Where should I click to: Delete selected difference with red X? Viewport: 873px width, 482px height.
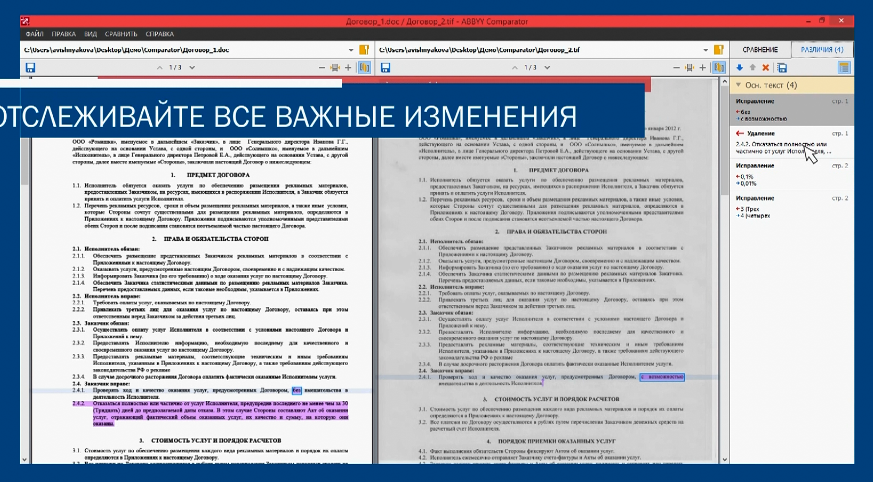(x=766, y=67)
